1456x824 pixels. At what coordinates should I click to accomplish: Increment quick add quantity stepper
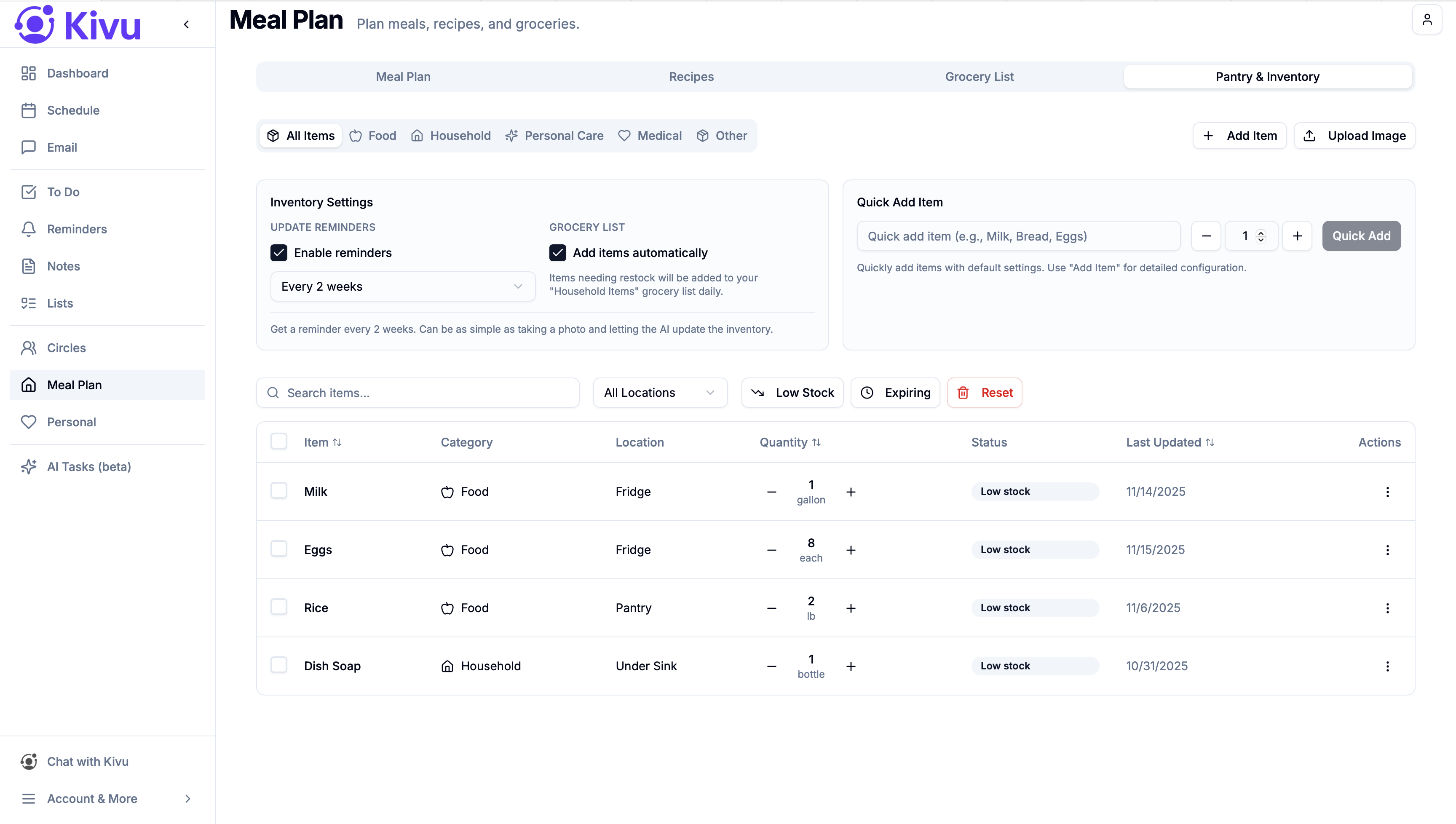[x=1297, y=236]
